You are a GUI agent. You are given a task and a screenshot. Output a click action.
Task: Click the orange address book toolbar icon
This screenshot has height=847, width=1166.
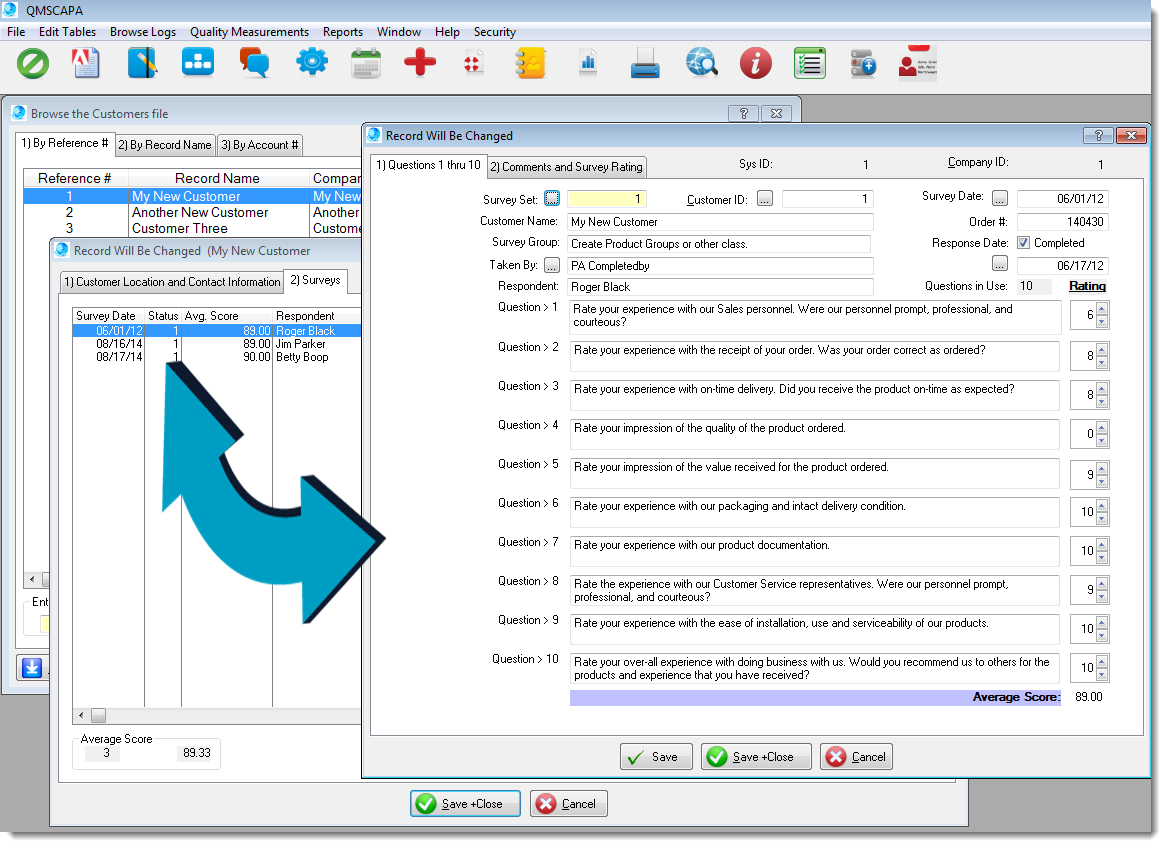pyautogui.click(x=529, y=63)
